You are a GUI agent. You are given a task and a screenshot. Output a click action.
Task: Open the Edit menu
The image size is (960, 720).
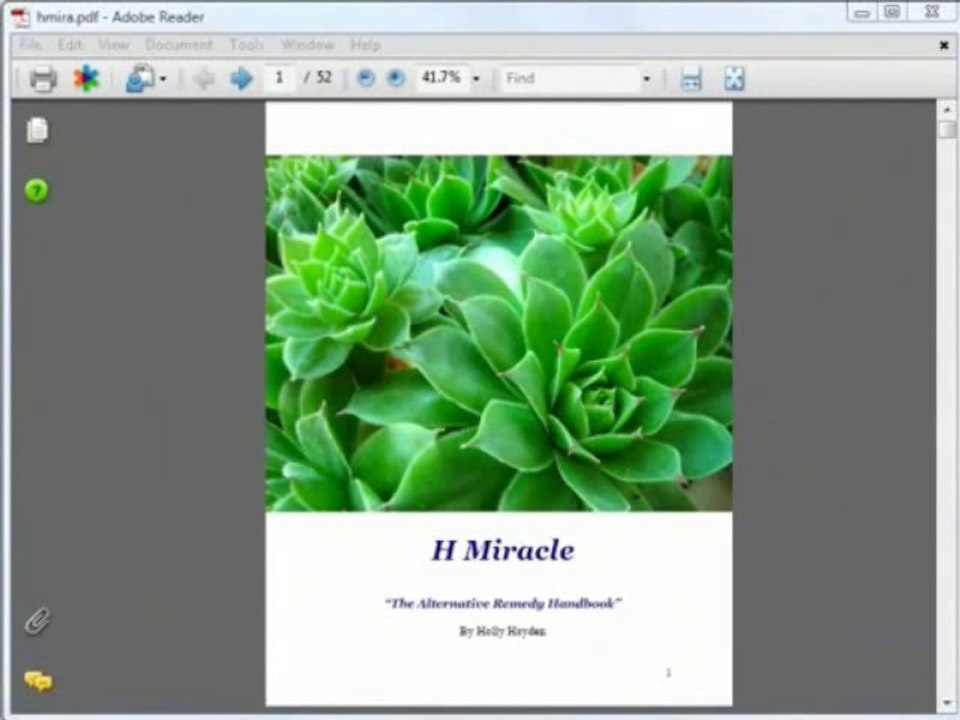[70, 45]
